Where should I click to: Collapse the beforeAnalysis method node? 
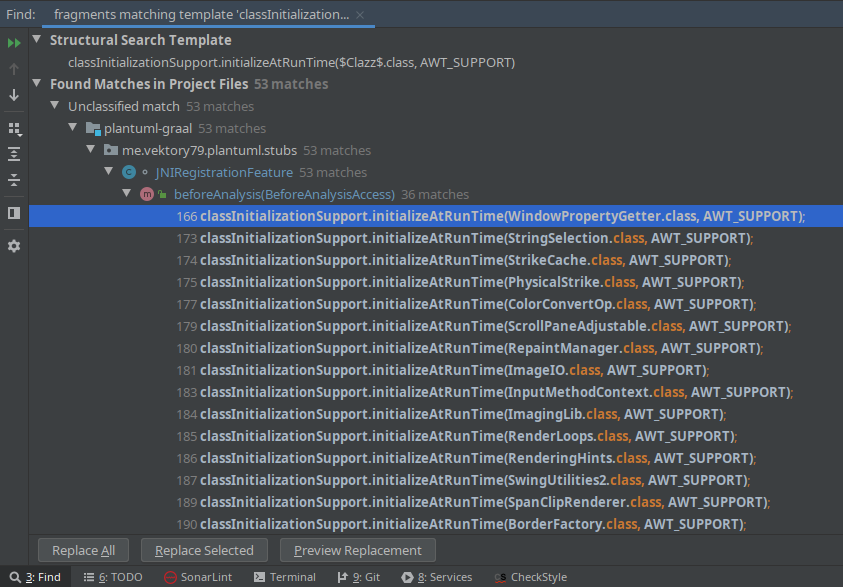point(127,194)
